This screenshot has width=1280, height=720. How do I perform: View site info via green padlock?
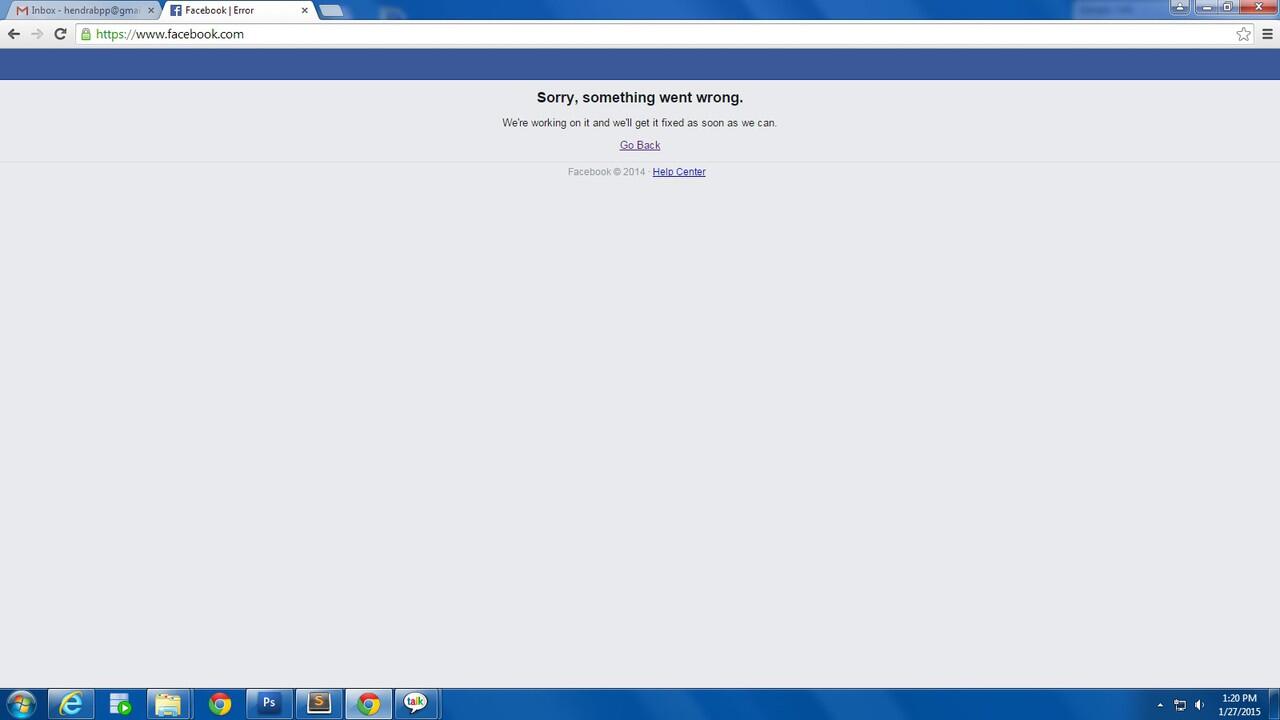(86, 34)
